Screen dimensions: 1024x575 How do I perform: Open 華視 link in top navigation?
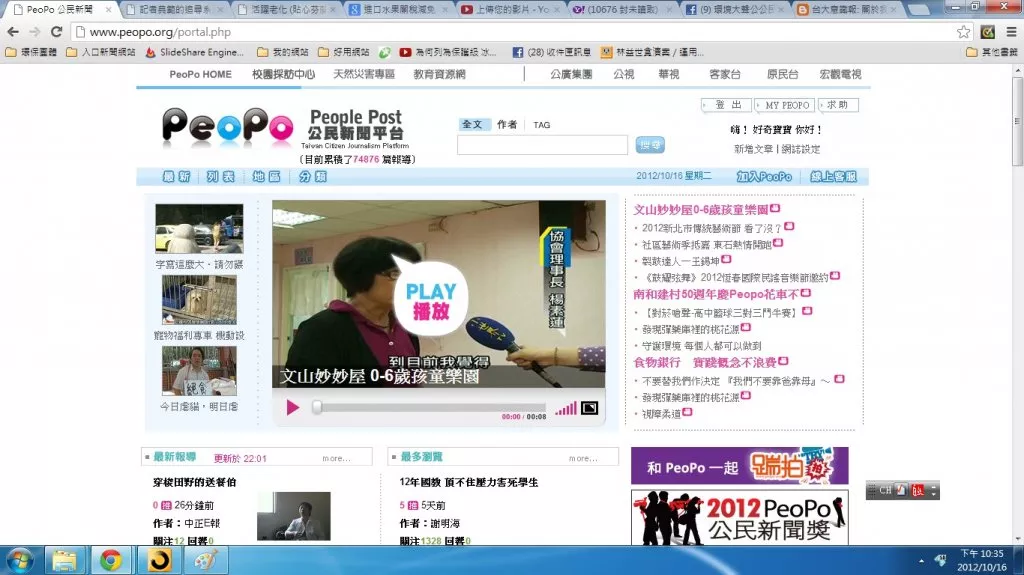(x=669, y=74)
